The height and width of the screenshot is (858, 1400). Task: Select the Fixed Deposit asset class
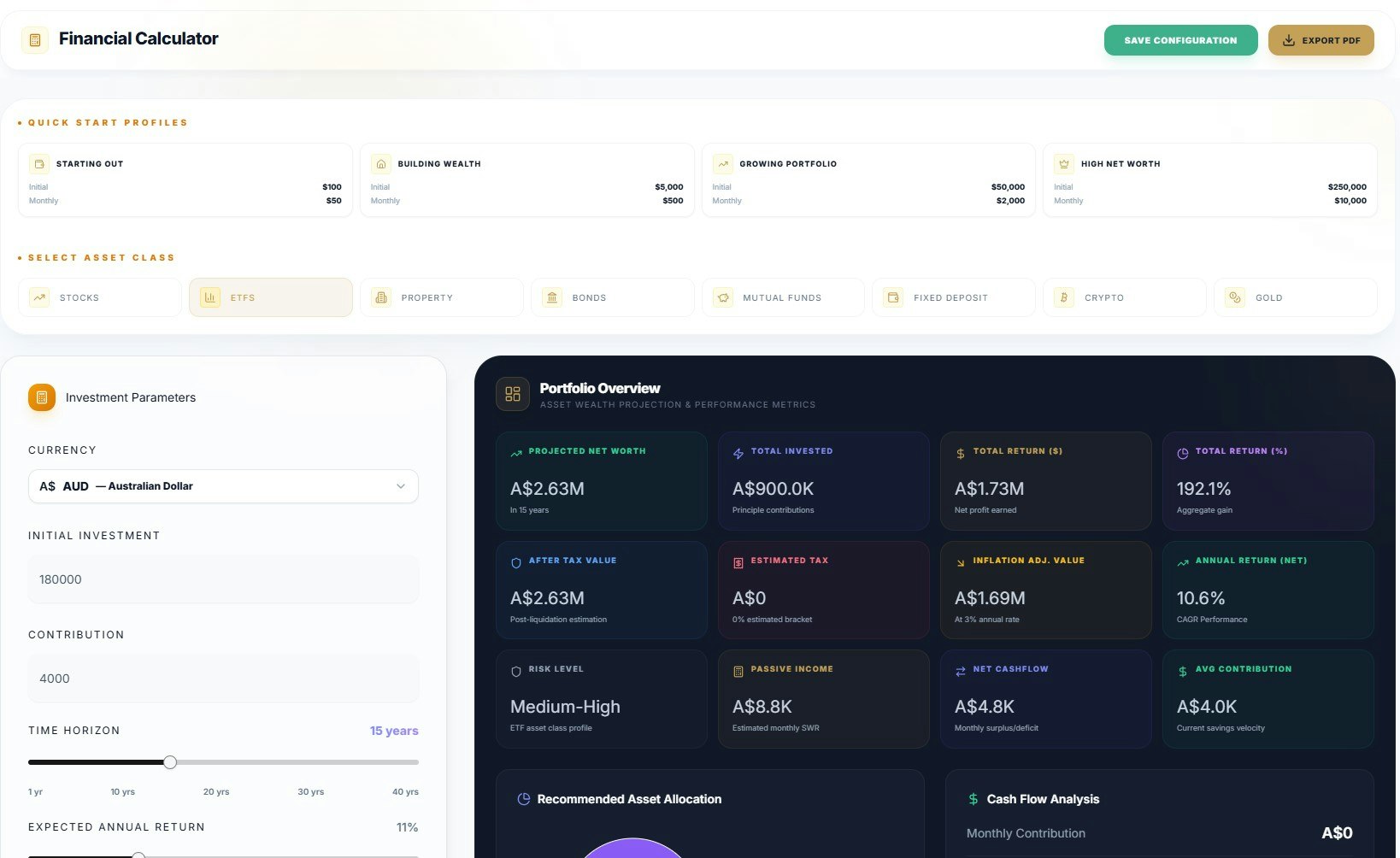click(x=954, y=297)
